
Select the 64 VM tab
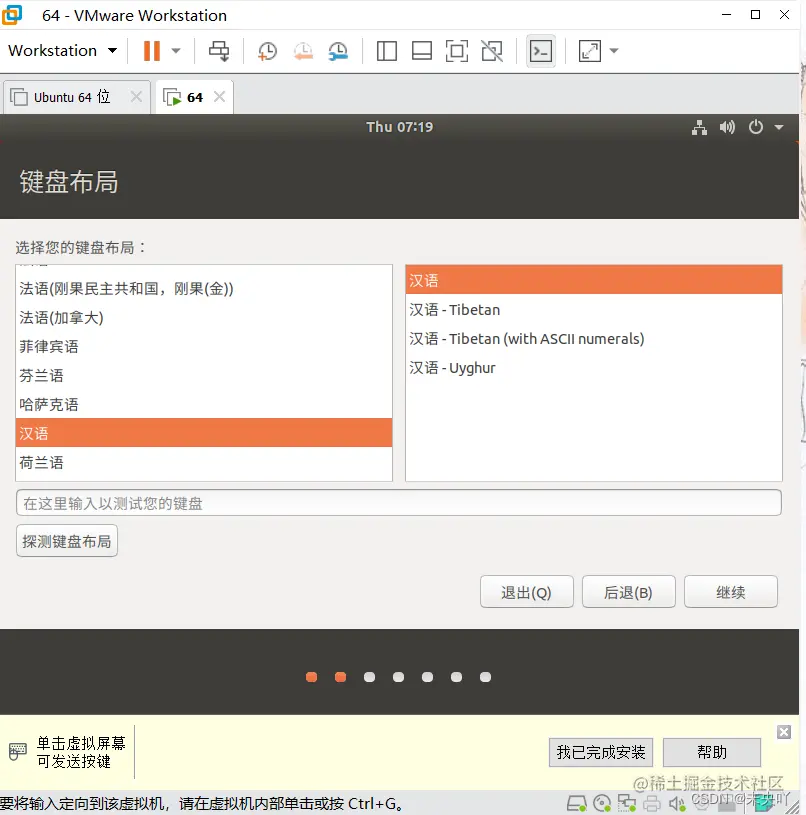pyautogui.click(x=194, y=97)
